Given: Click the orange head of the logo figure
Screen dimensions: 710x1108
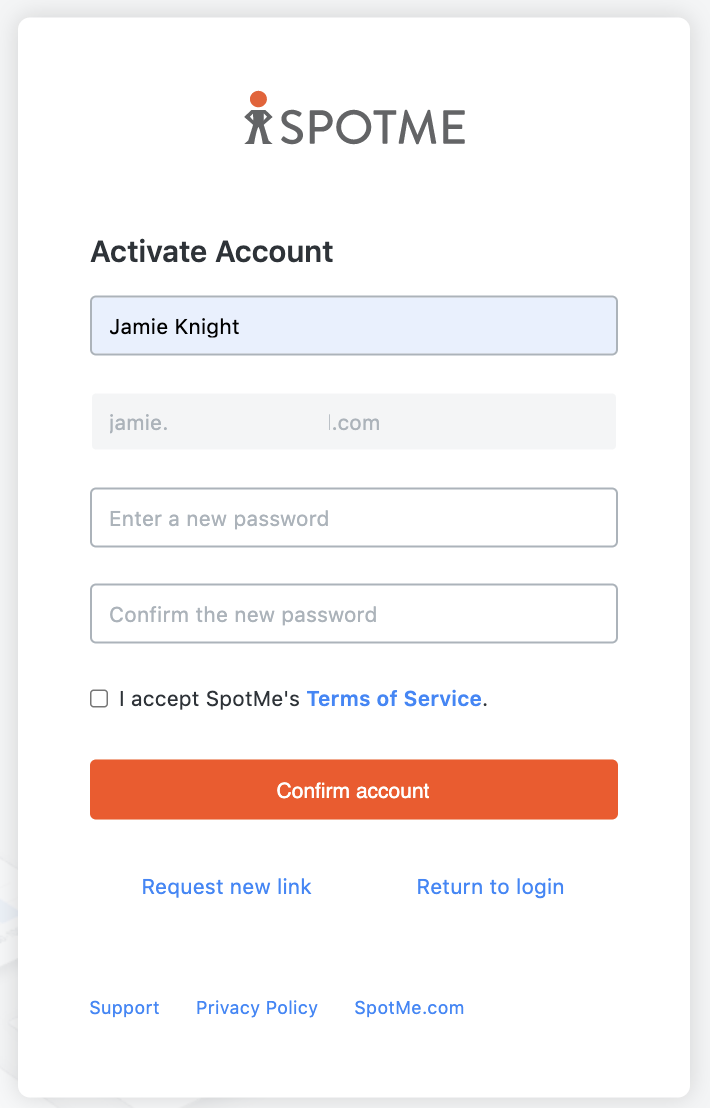Looking at the screenshot, I should [x=259, y=99].
